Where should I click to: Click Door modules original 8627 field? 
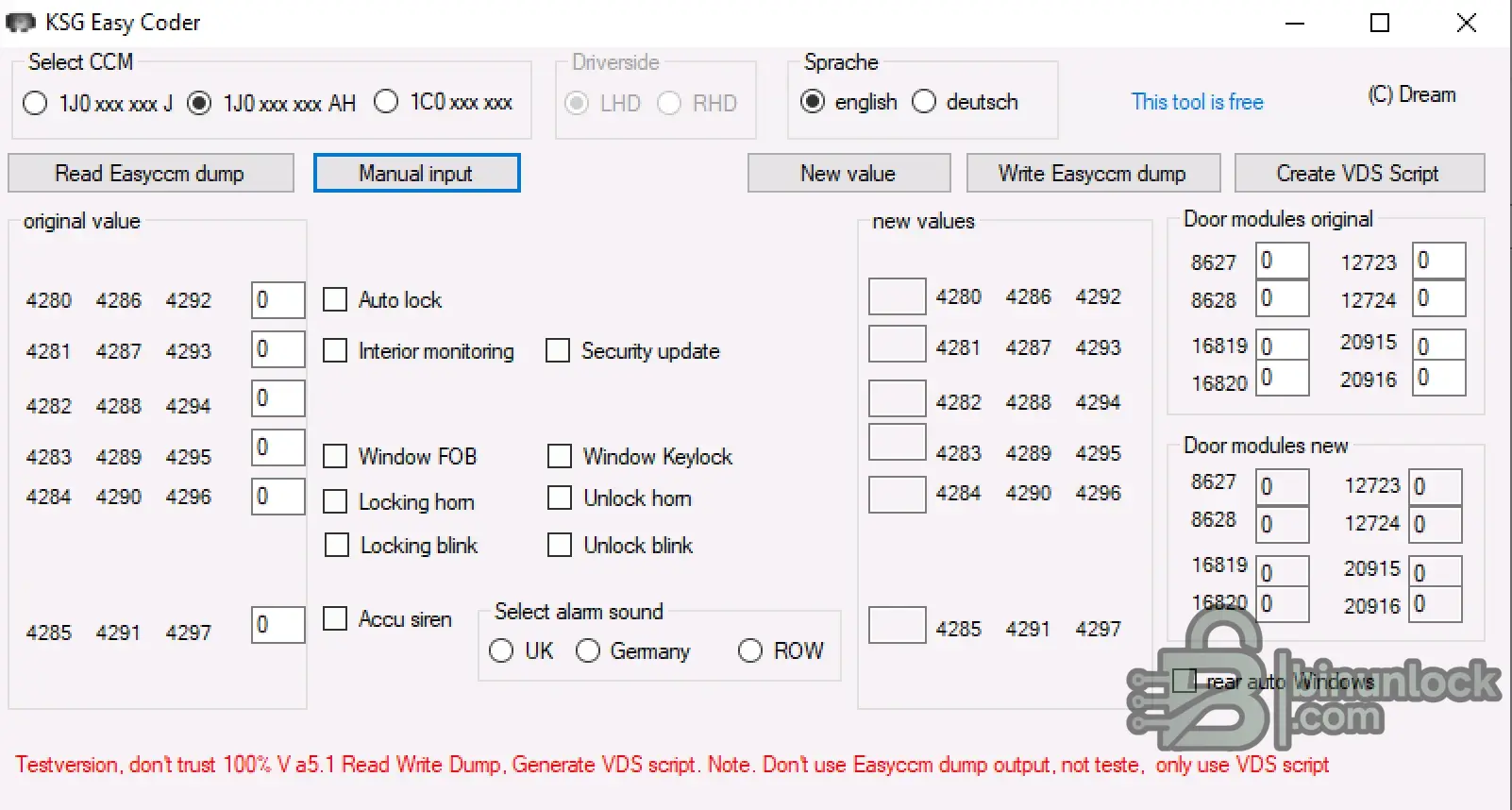click(1283, 261)
